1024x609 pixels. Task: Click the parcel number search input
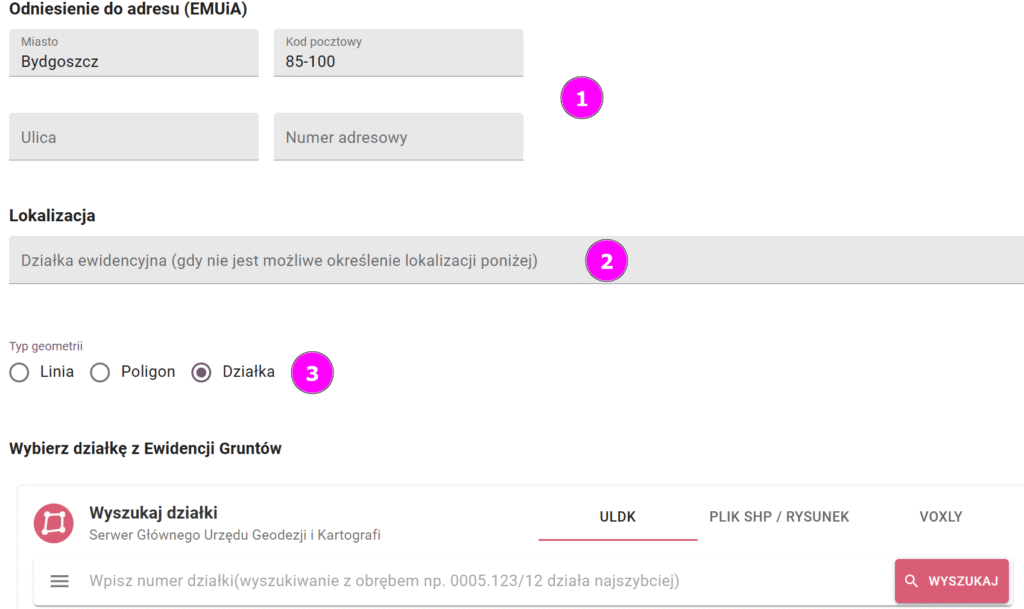coord(483,581)
